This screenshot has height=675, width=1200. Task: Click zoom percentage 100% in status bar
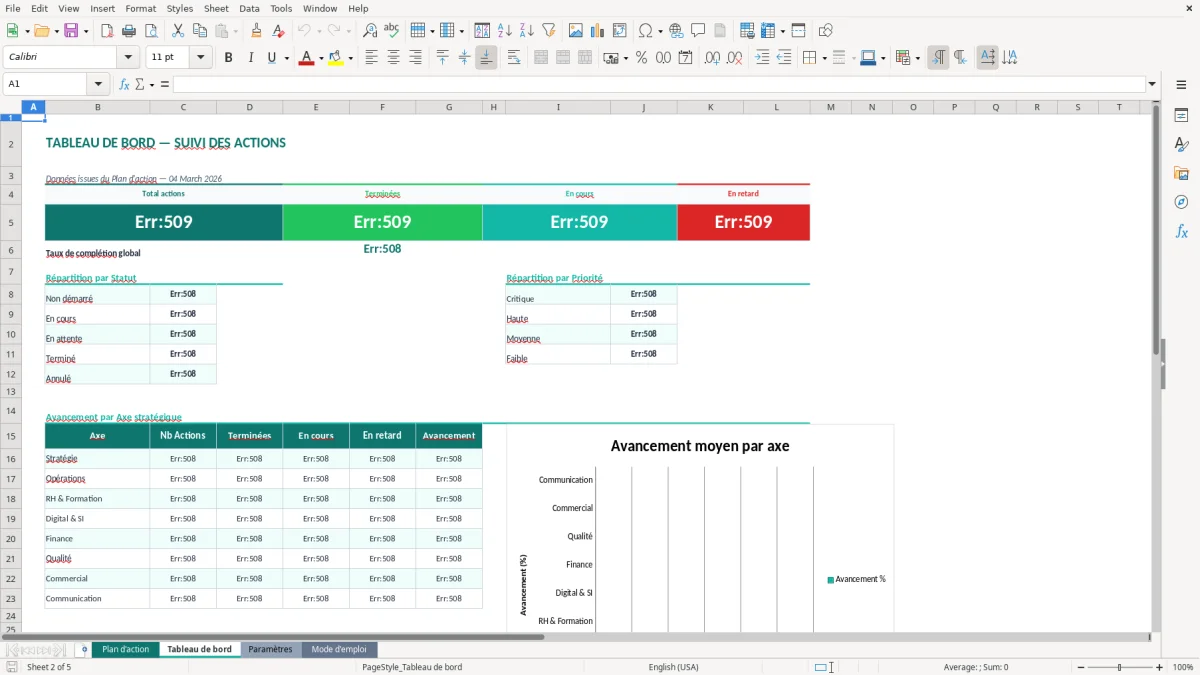point(1182,667)
